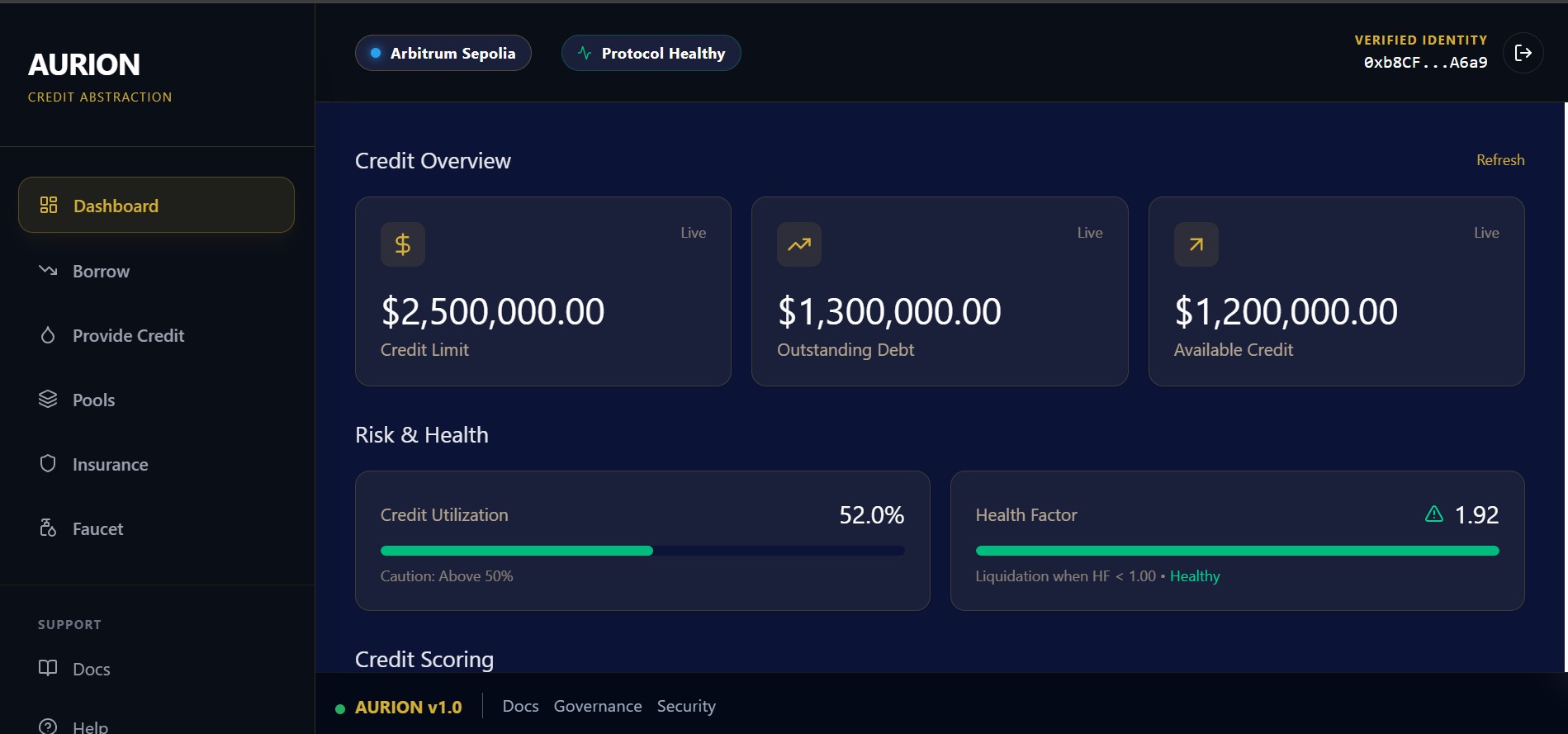This screenshot has width=1568, height=734.
Task: Click the arrow icon on Available Credit card
Action: point(1196,244)
